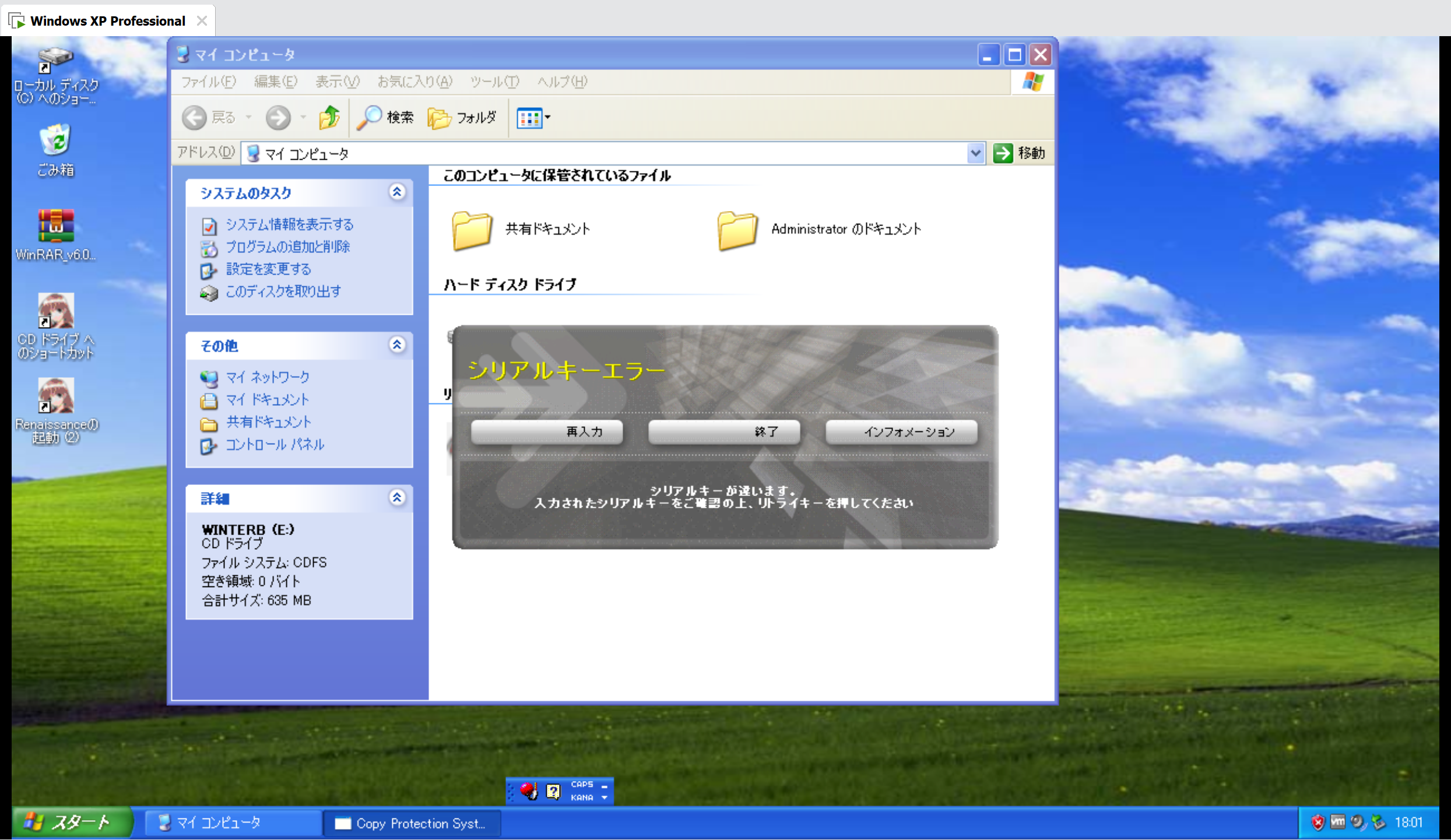The width and height of the screenshot is (1451, 840).
Task: Open 共有ドキュメント sidebar link
Action: tap(269, 421)
